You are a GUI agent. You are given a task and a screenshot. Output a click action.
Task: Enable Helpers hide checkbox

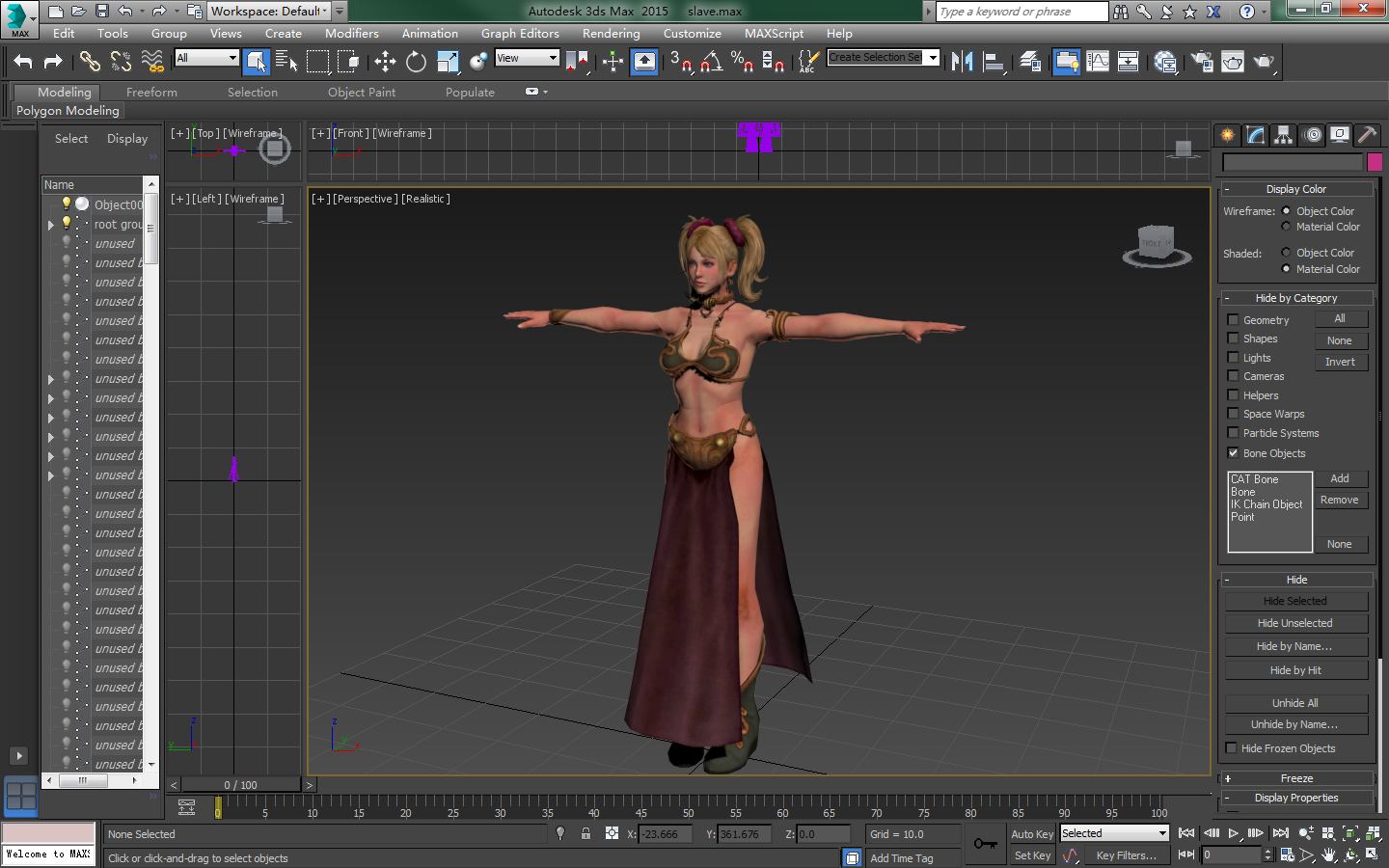pyautogui.click(x=1233, y=394)
